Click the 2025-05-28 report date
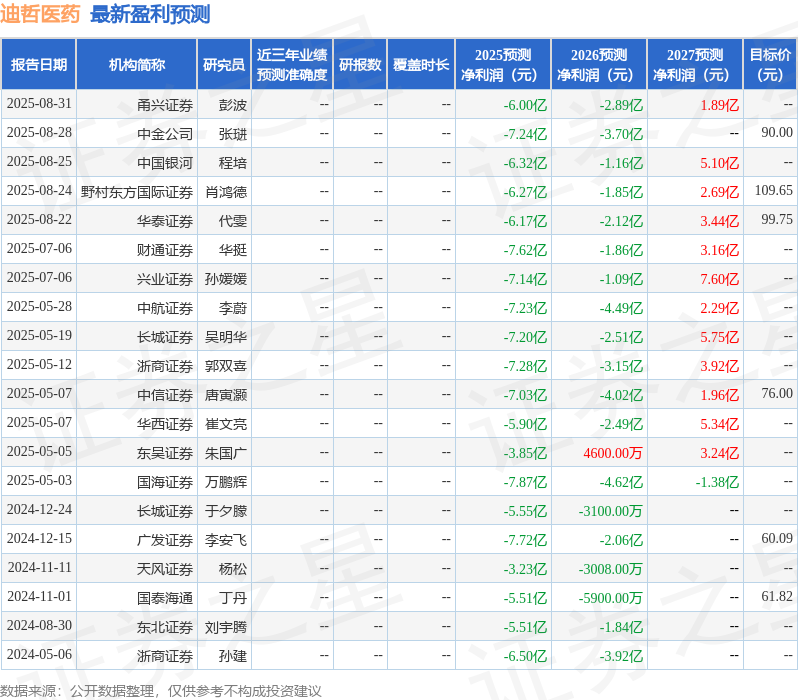The image size is (798, 700). [39, 308]
